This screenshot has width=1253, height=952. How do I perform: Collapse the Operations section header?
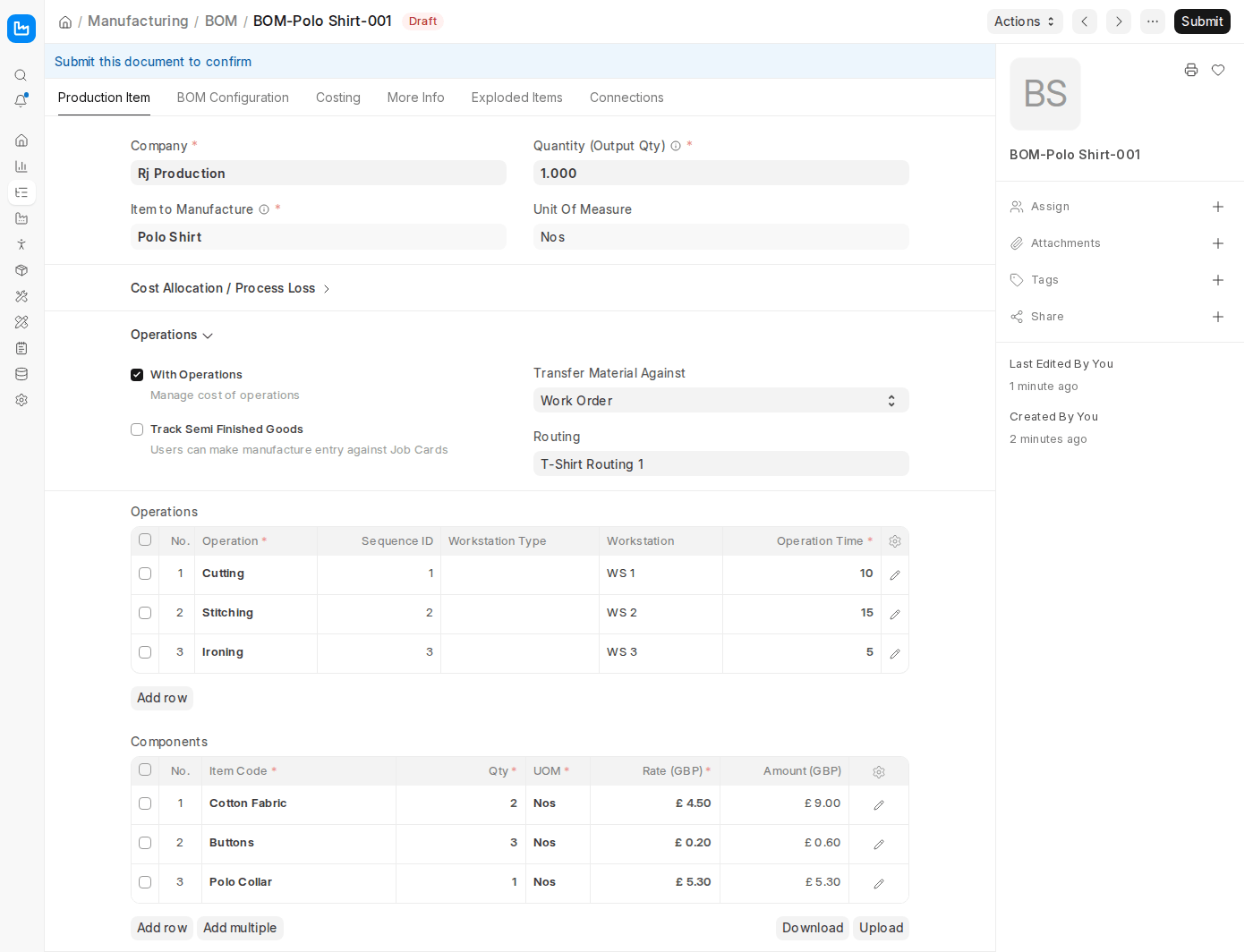click(x=172, y=335)
